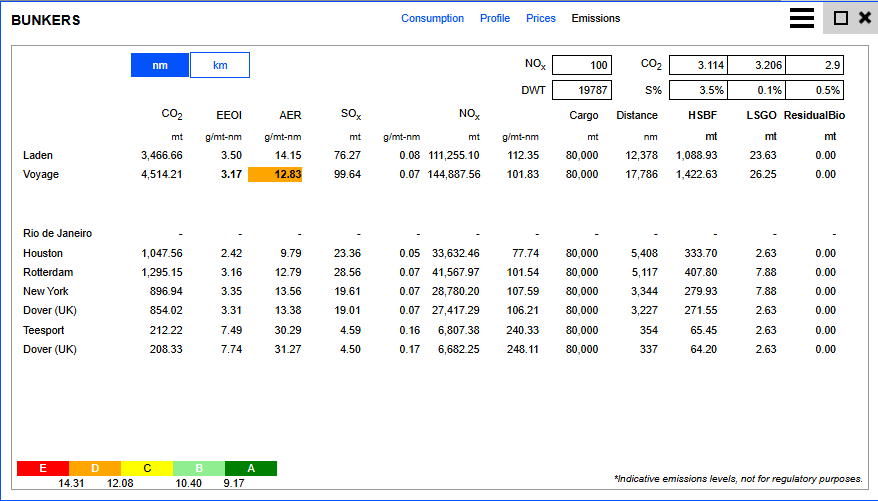Click the orange D rating swatch
The width and height of the screenshot is (878, 501).
[95, 468]
